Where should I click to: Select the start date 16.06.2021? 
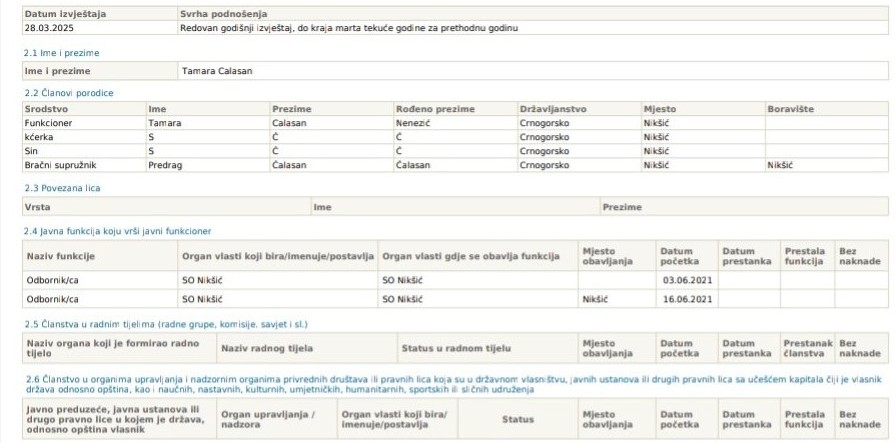(x=684, y=298)
